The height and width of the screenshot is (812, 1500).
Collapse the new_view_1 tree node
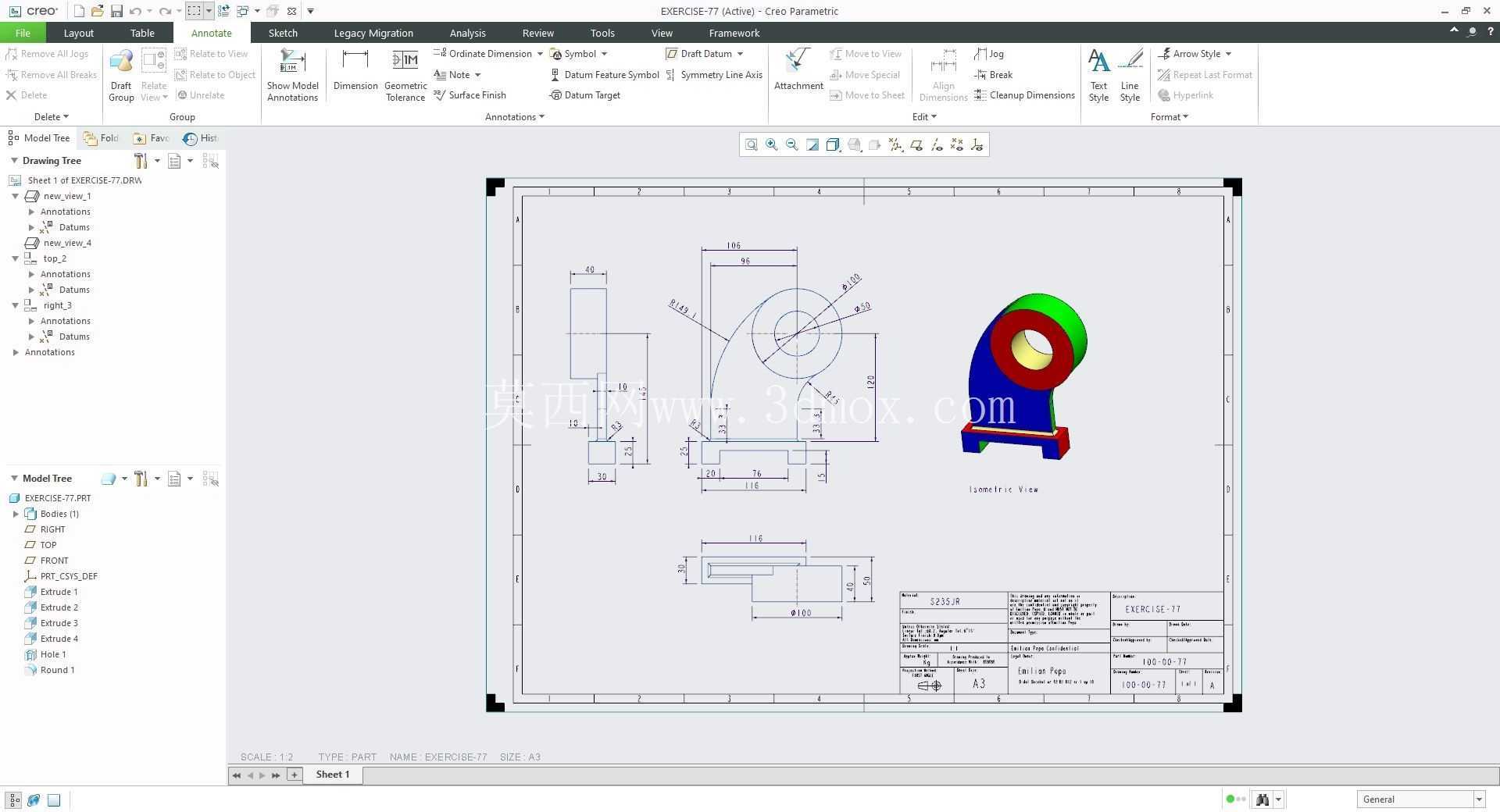15,196
